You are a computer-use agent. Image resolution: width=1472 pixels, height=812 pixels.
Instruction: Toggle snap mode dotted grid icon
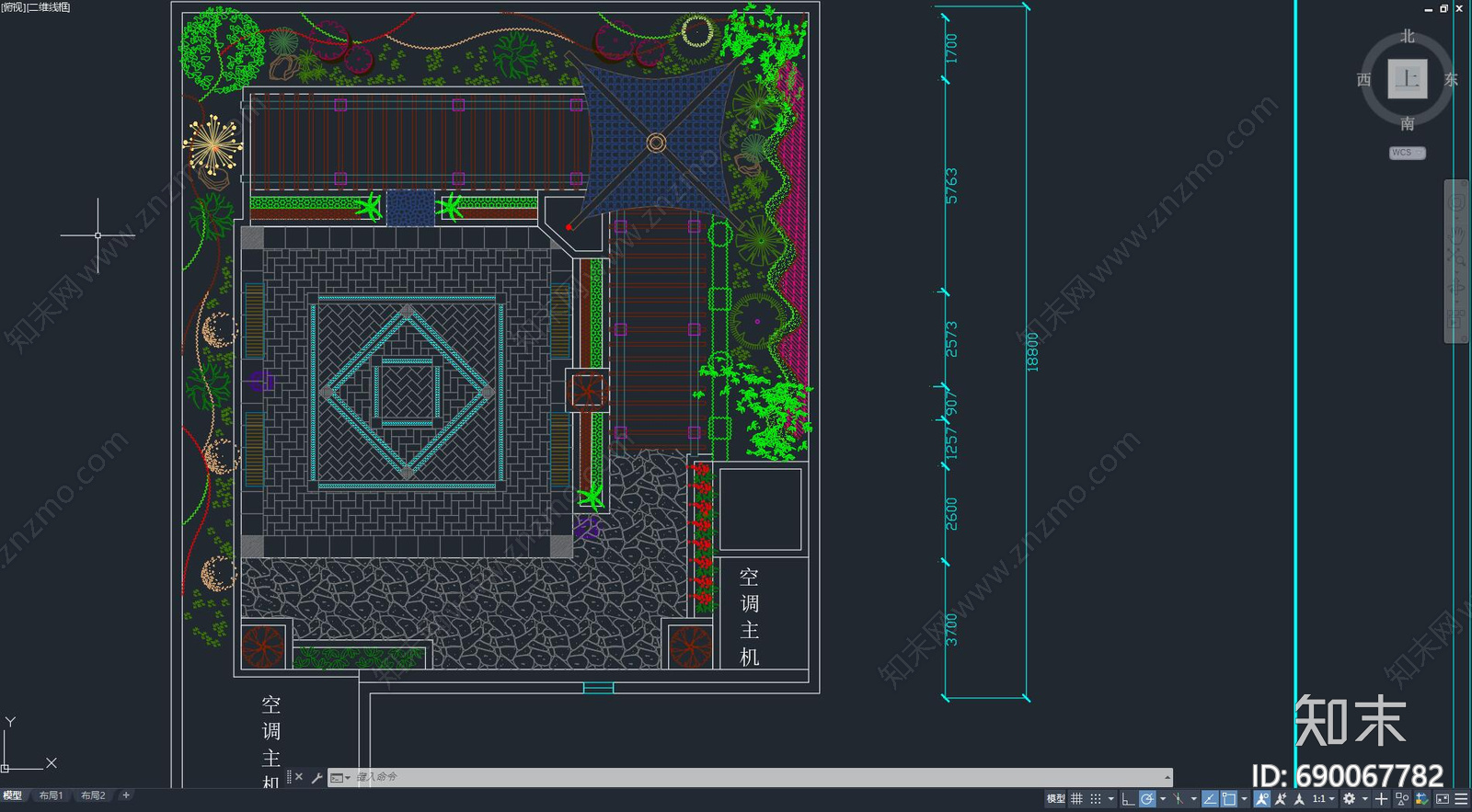[x=1096, y=798]
